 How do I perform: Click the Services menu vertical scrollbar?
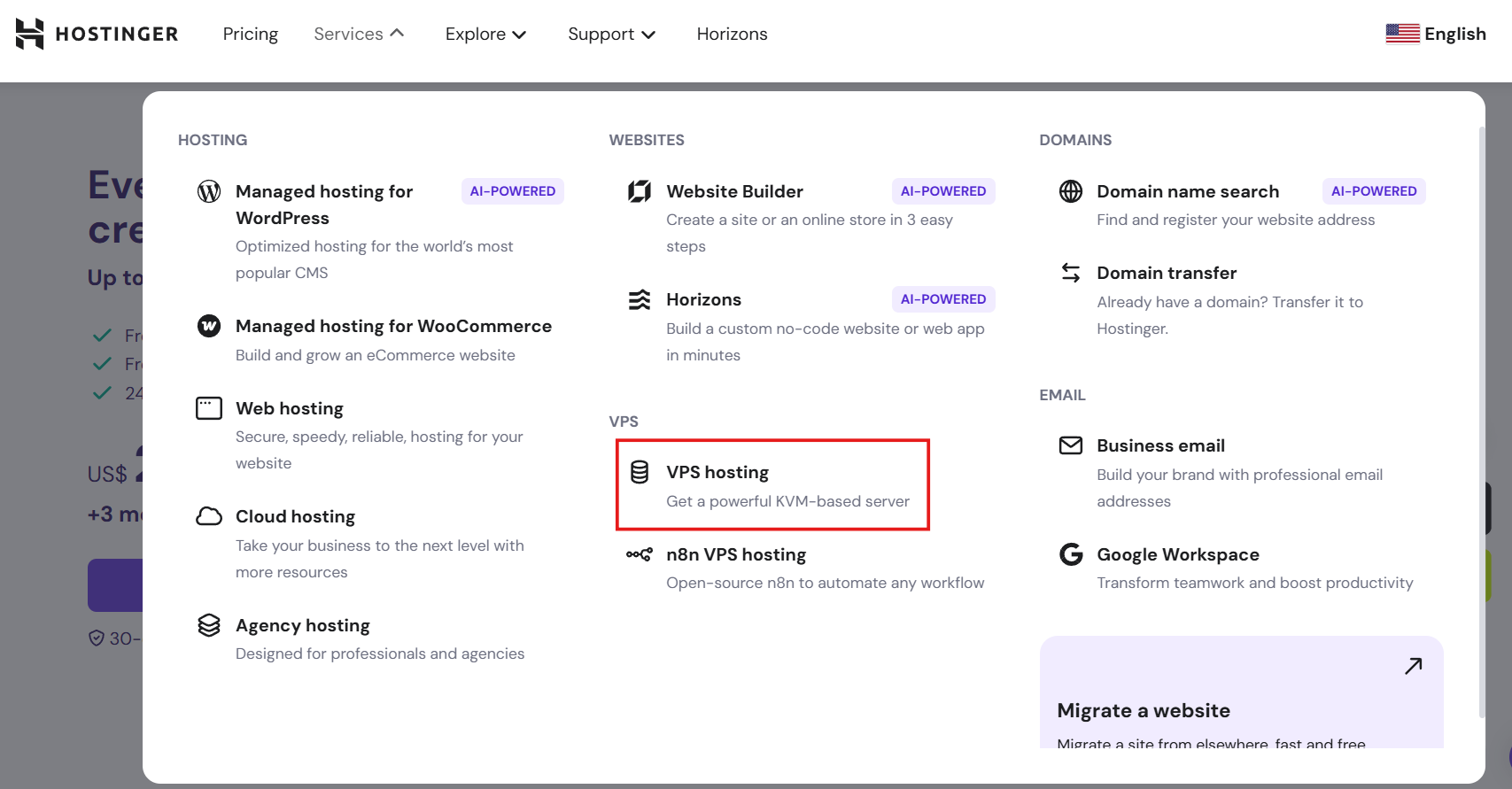[x=1482, y=422]
